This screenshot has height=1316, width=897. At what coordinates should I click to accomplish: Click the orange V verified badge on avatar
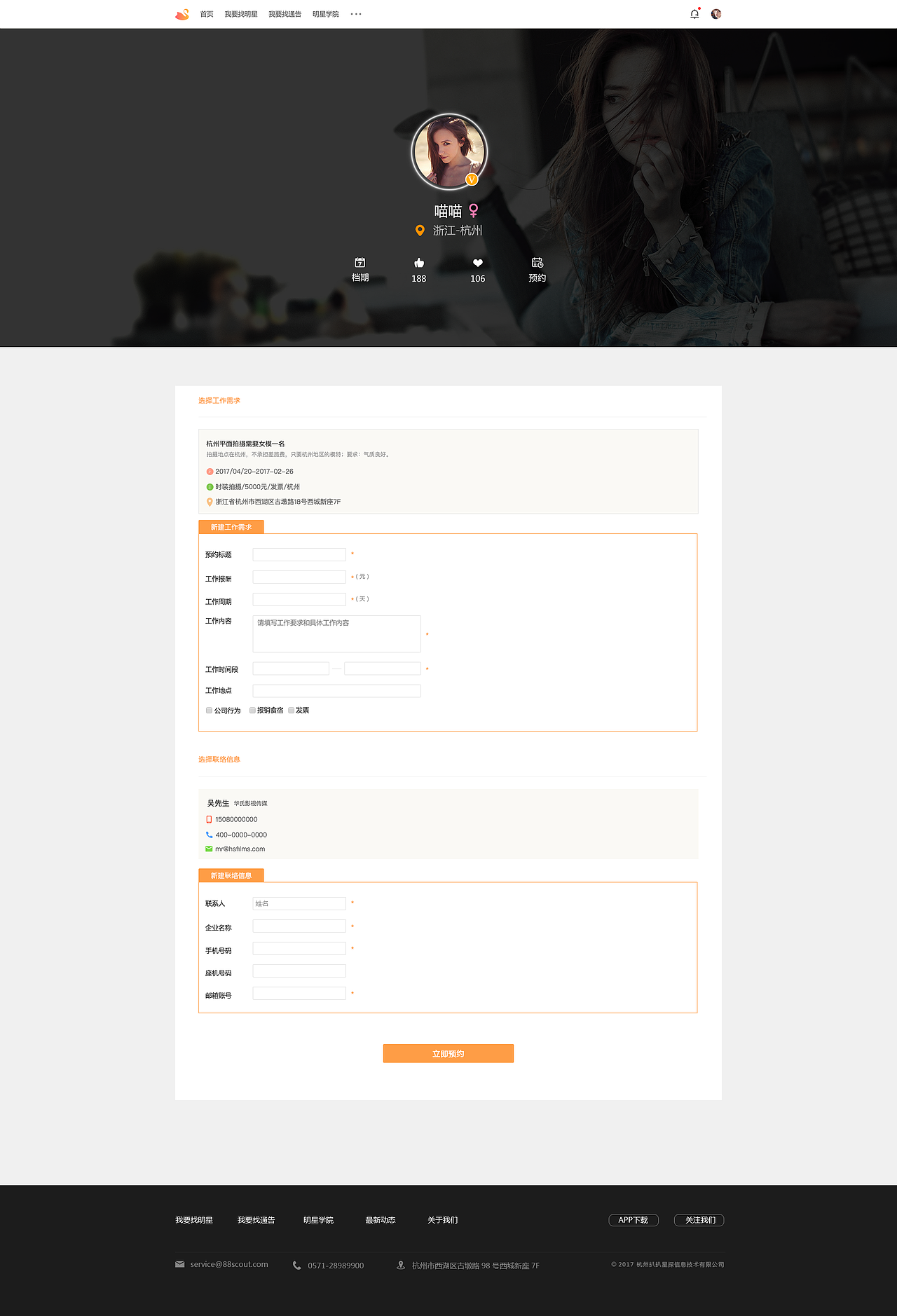pyautogui.click(x=472, y=179)
